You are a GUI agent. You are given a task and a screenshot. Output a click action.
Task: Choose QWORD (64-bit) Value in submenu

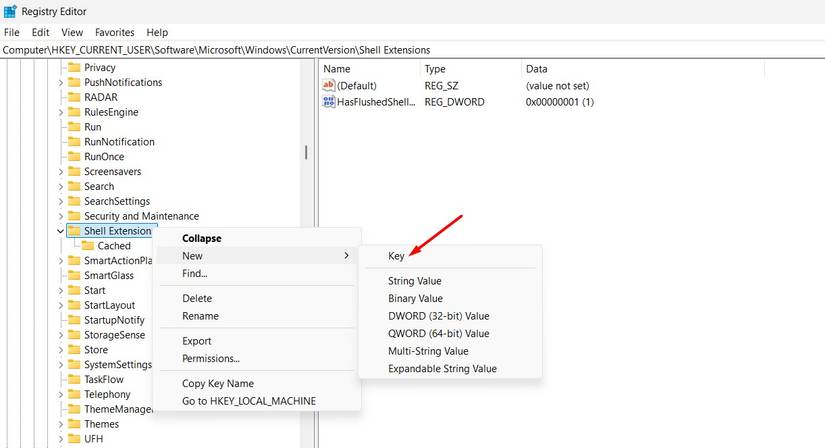point(450,333)
